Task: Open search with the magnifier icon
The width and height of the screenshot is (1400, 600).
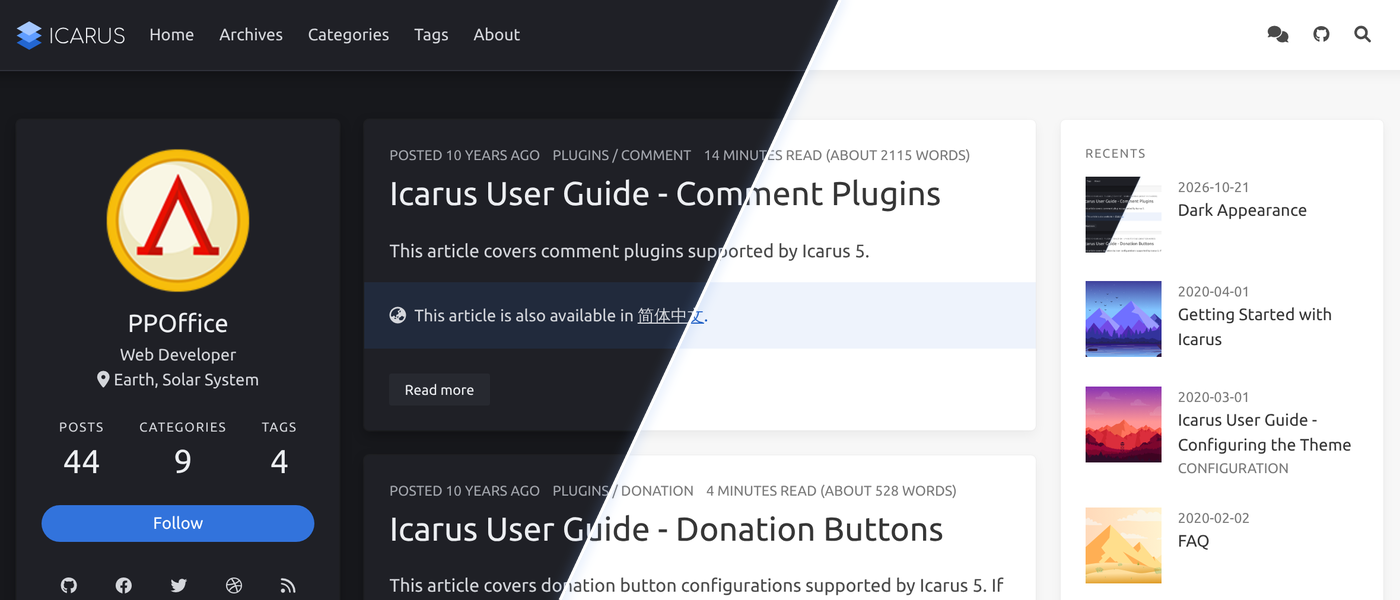Action: pos(1362,35)
